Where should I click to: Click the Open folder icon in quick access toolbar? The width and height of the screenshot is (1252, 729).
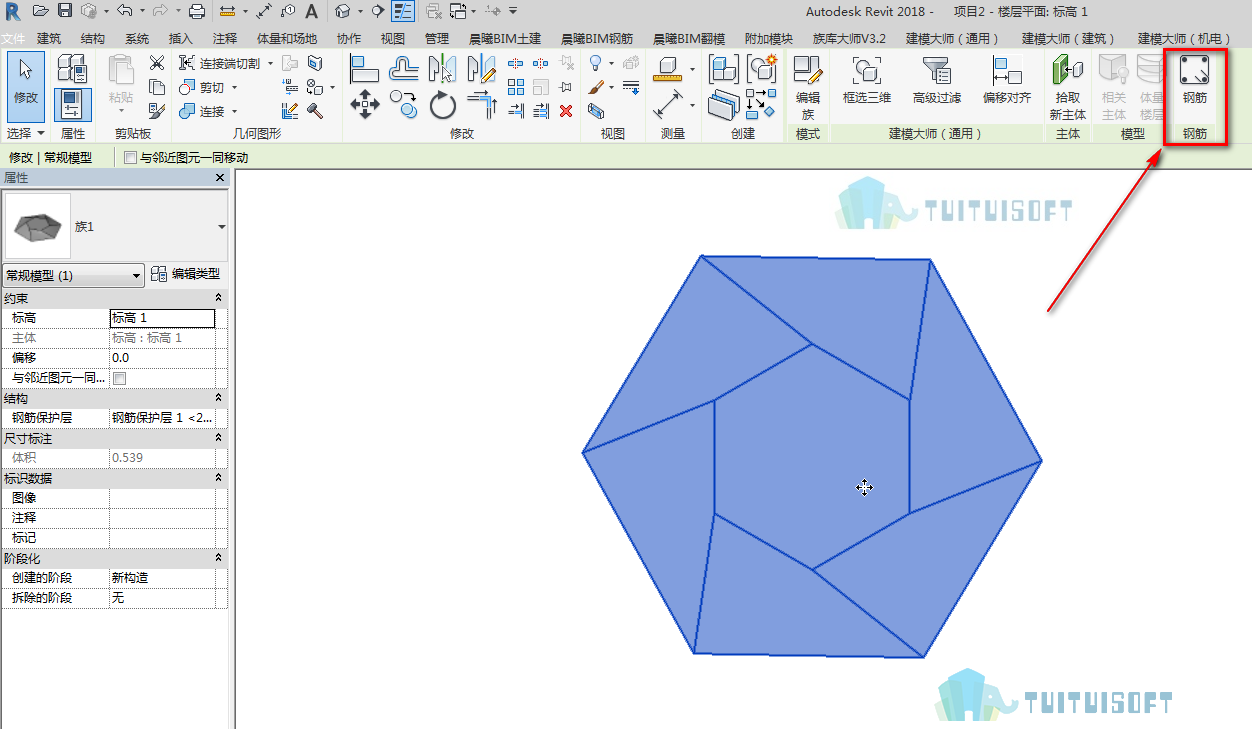tap(40, 11)
